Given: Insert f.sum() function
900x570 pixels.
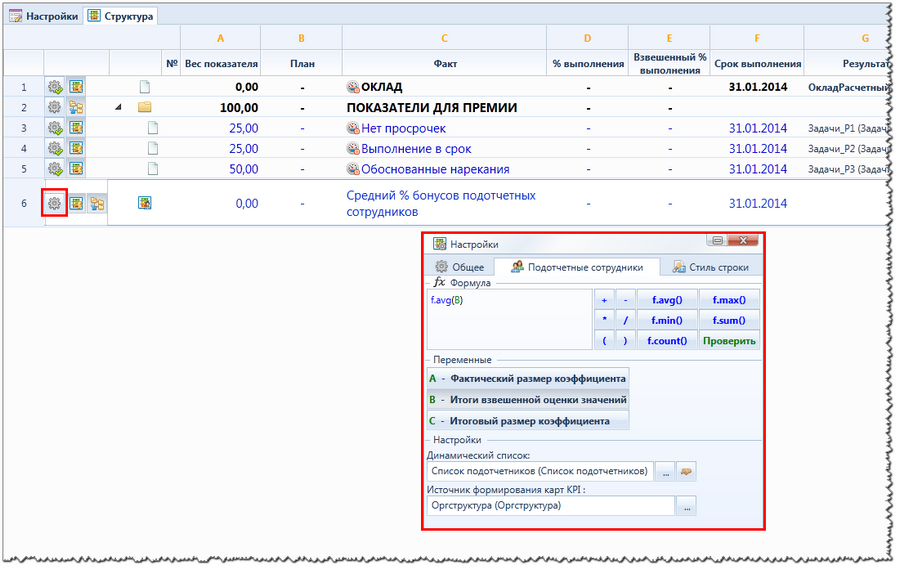Looking at the screenshot, I should 729,320.
